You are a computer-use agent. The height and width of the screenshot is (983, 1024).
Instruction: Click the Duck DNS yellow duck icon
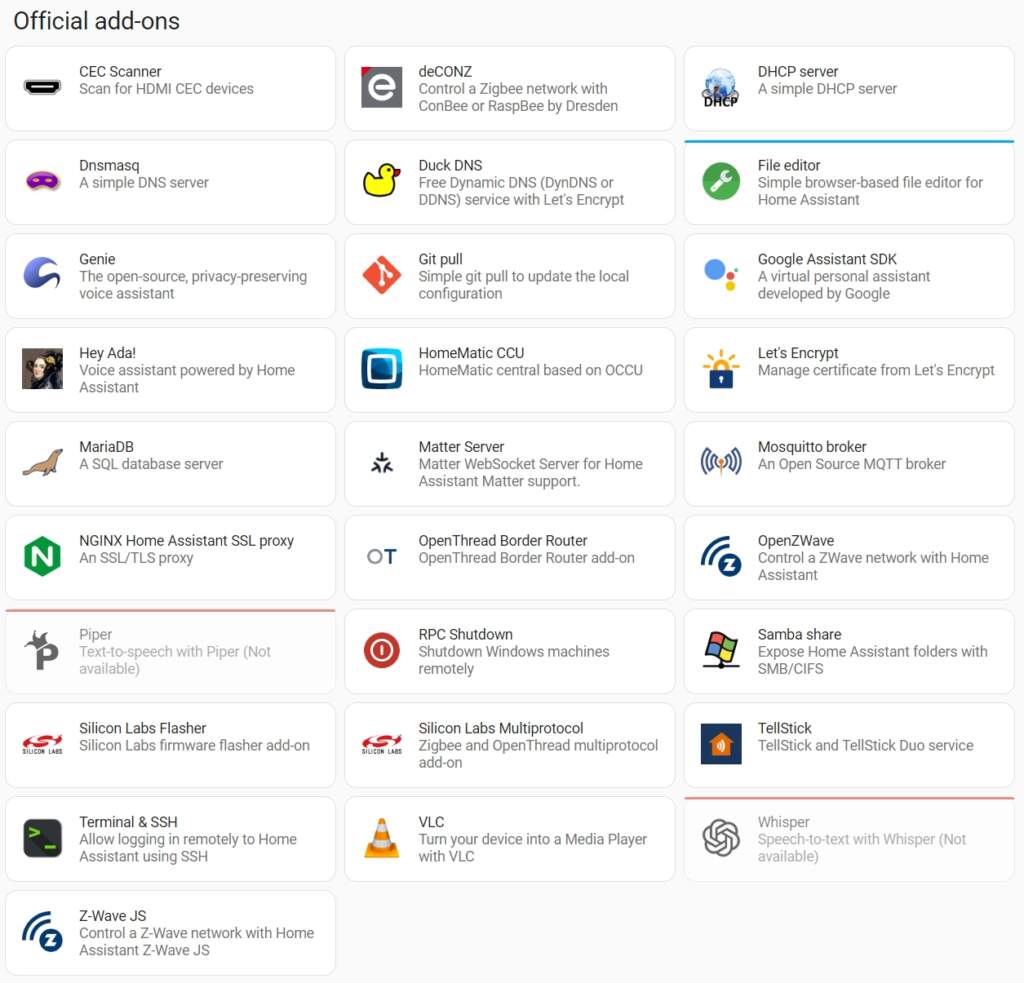(x=381, y=182)
